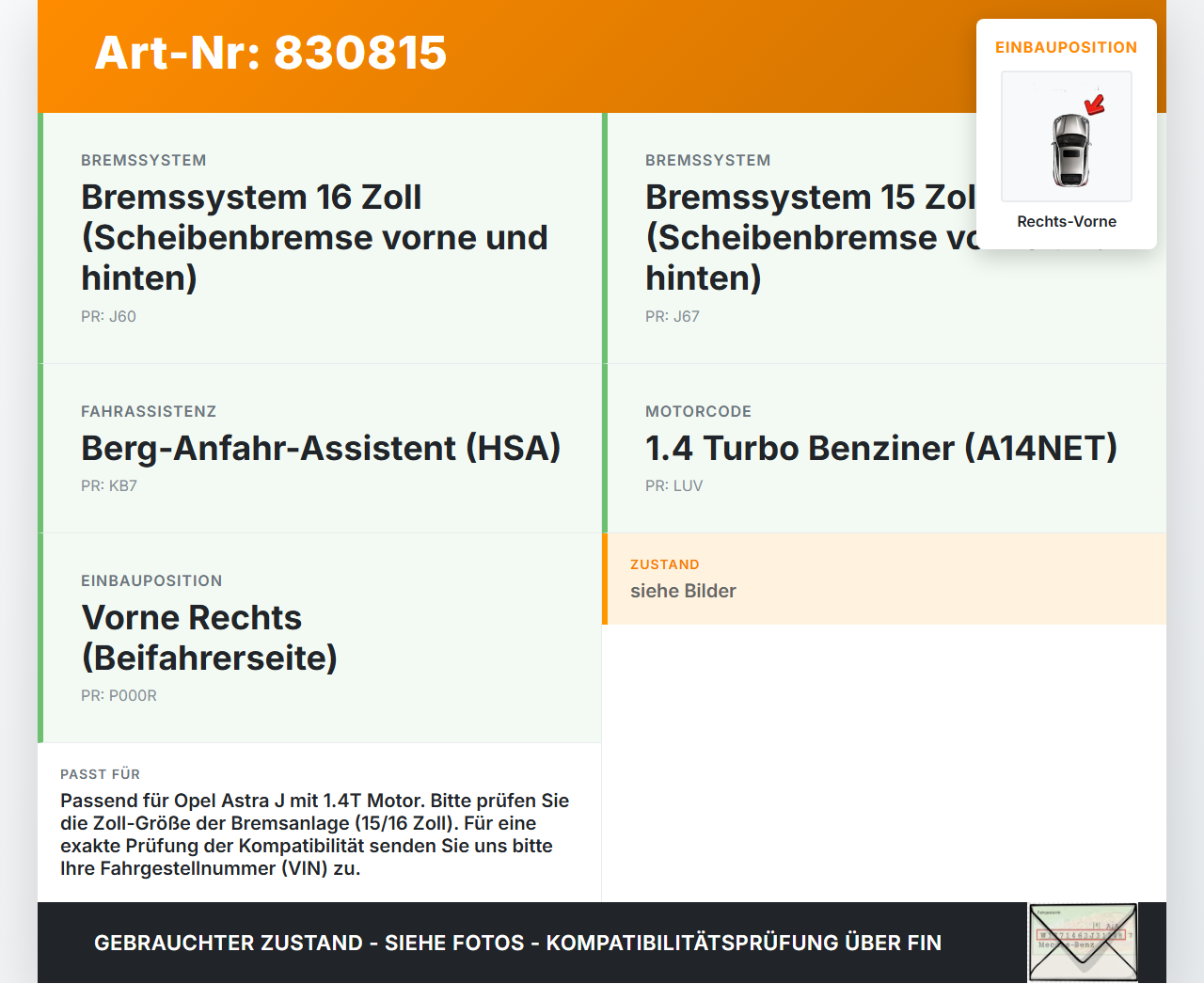Click the "GEBRAUCHTER ZUSTAND - SIEHE FOTOS" footer text
Screen dimensions: 1204x984
click(x=518, y=943)
